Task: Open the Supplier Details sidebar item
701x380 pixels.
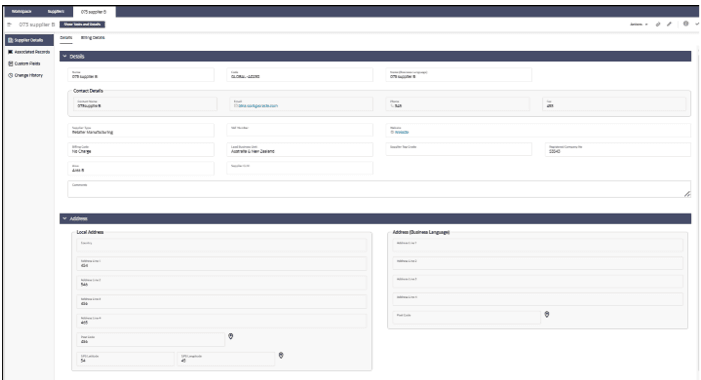Action: pos(30,40)
